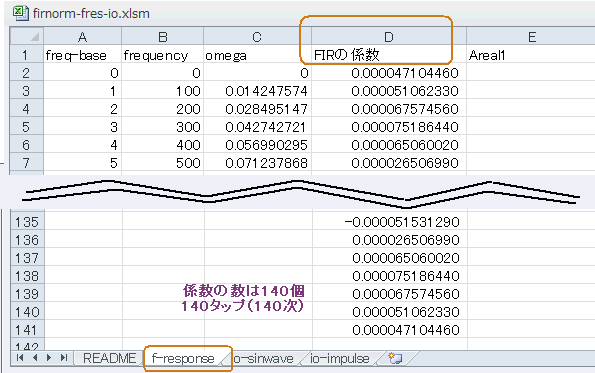Go to first sheet tab arrow
595x373 pixels.
[20, 357]
